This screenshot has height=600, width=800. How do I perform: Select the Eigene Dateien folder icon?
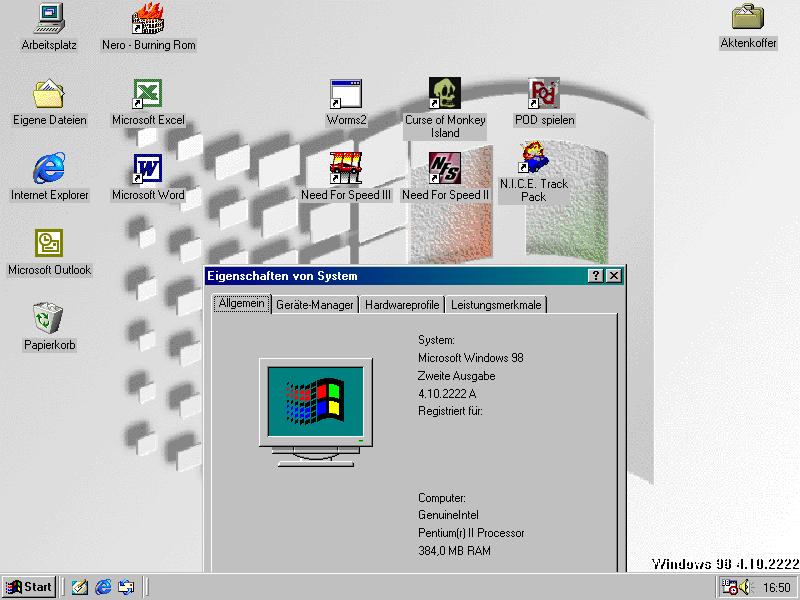click(x=49, y=94)
